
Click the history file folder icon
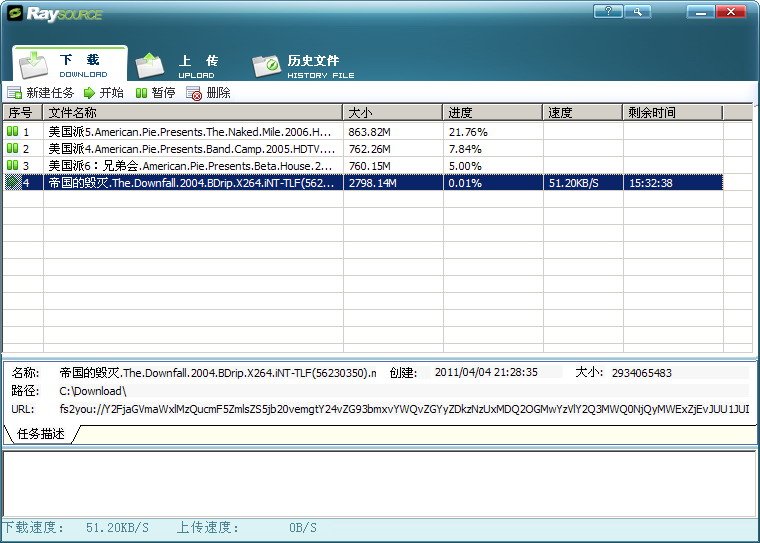[x=266, y=66]
